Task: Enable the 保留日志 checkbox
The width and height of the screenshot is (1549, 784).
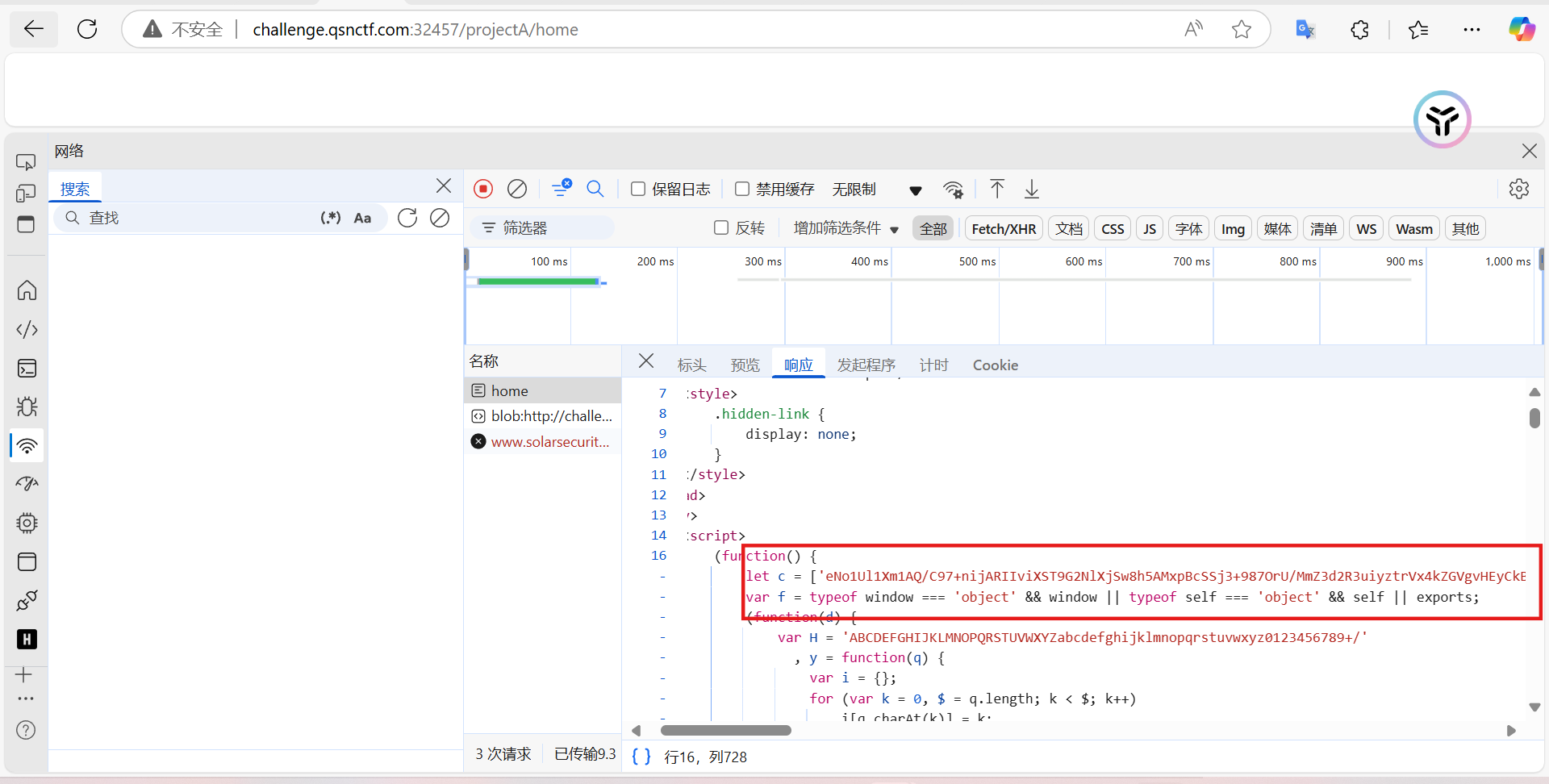Action: coord(638,189)
